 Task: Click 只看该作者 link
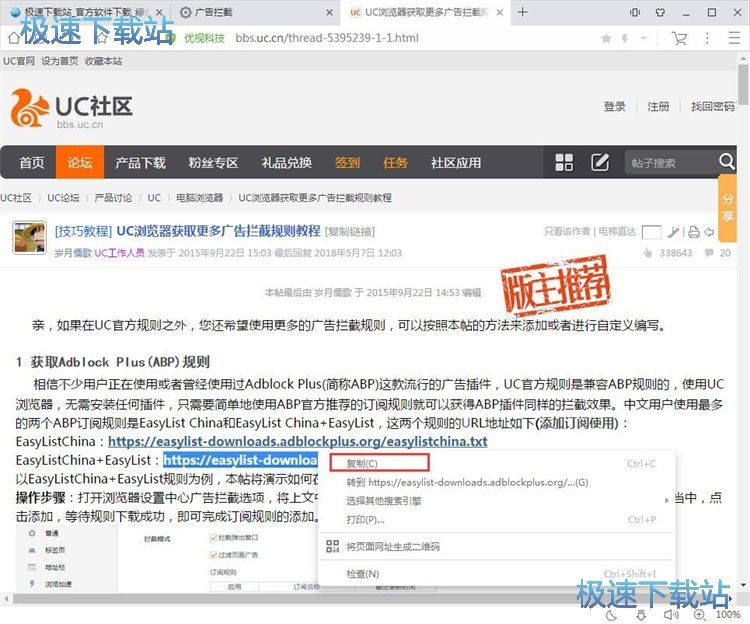567,231
